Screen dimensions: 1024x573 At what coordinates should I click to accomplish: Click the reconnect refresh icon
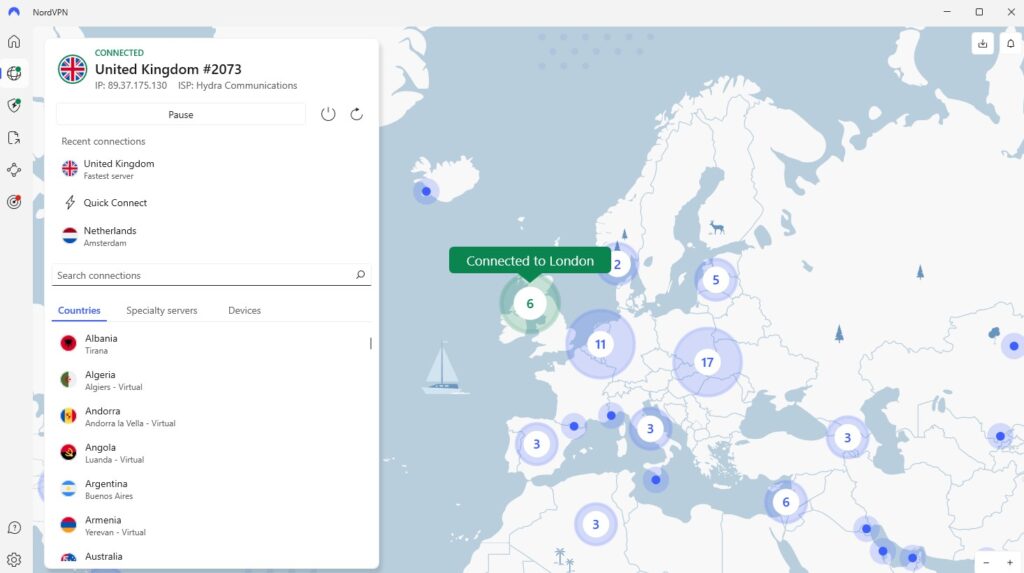pyautogui.click(x=357, y=114)
